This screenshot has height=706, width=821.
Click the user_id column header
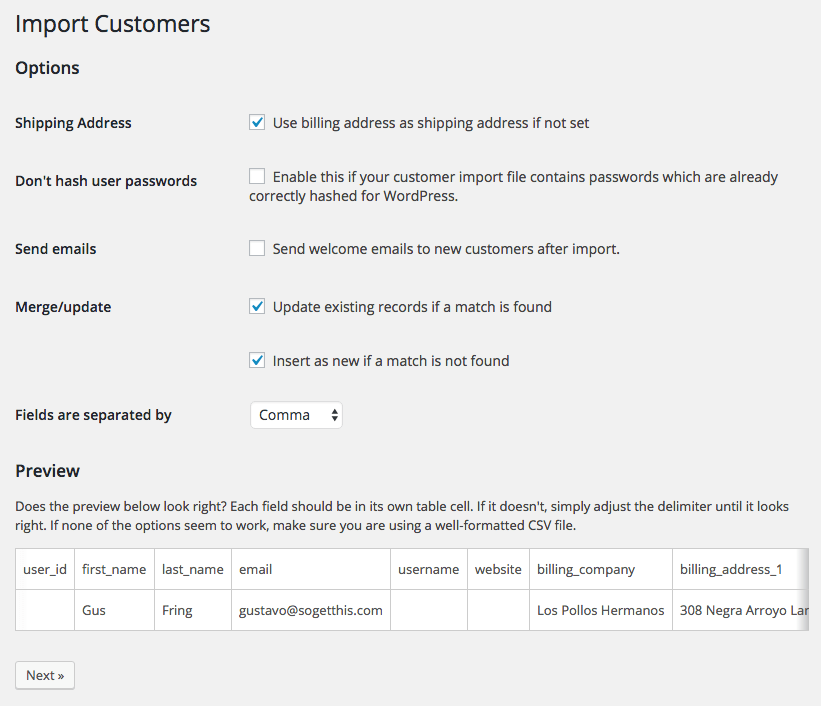click(45, 569)
